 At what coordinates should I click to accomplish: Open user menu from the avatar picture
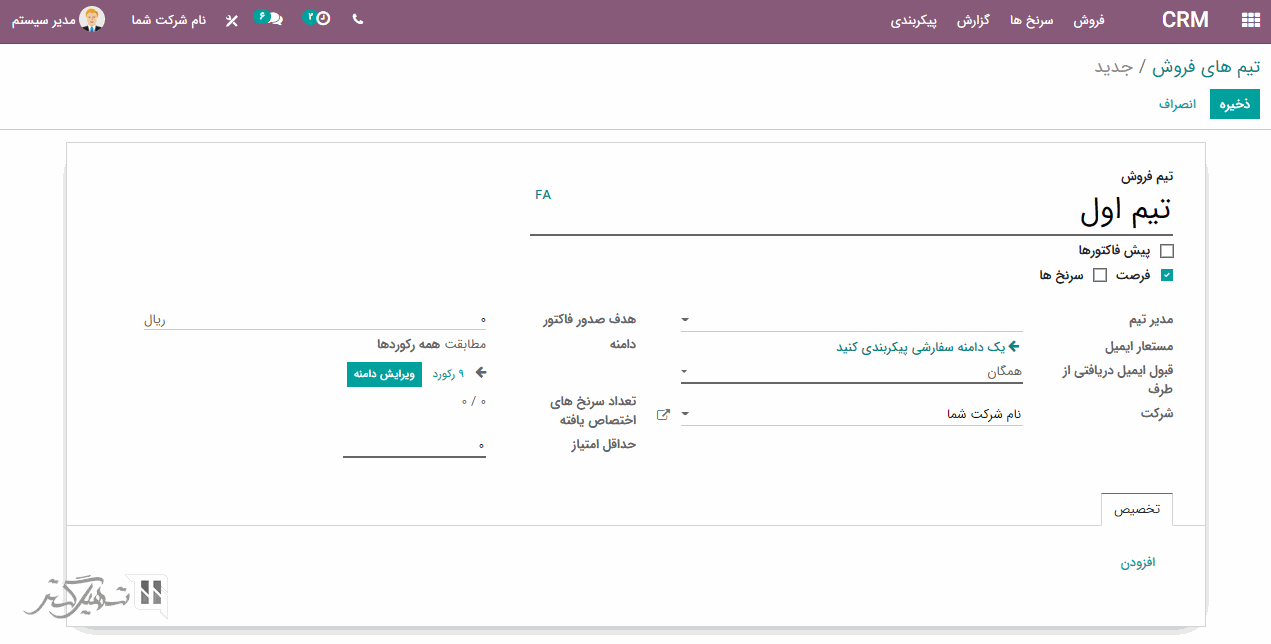(x=93, y=18)
